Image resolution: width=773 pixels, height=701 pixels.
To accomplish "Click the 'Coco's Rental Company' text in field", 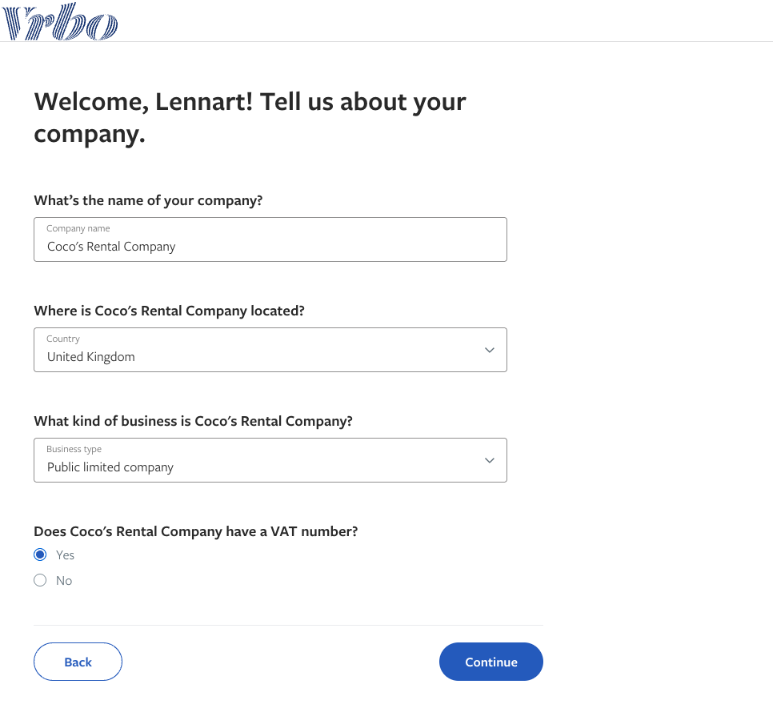I will coord(111,246).
